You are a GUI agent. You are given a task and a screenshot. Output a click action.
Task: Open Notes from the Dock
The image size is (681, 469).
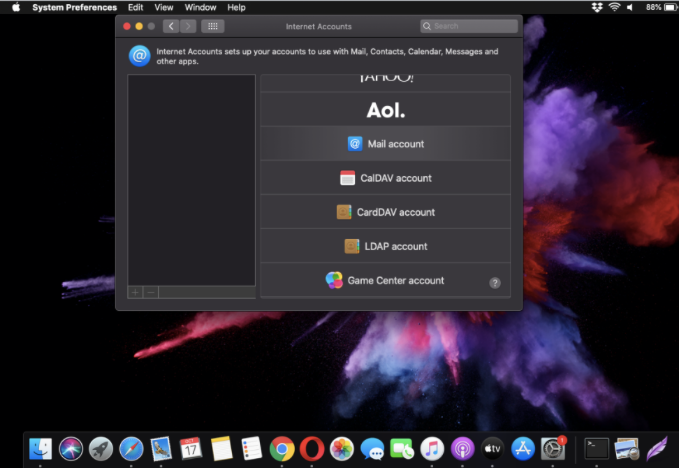221,449
